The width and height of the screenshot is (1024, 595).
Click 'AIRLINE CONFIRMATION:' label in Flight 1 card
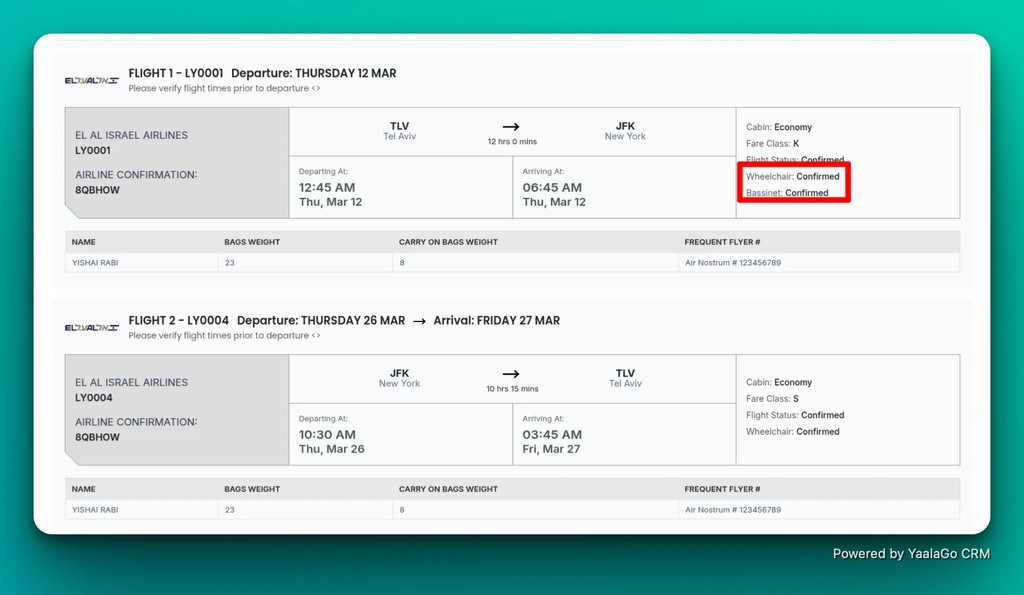[136, 175]
